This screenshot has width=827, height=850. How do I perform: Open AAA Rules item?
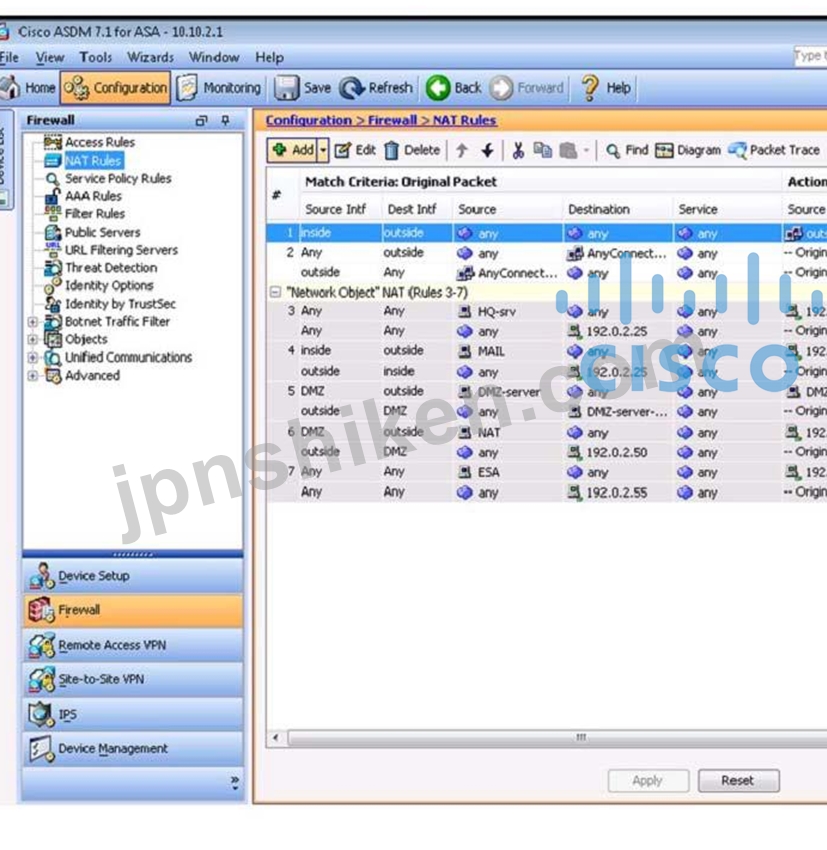point(93,196)
